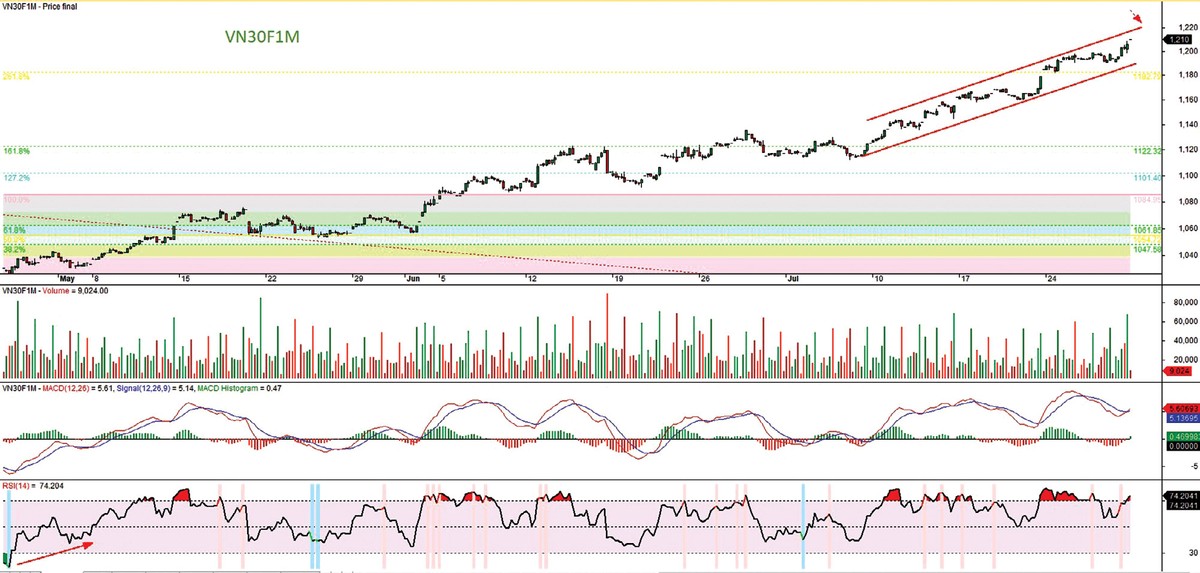The width and height of the screenshot is (1200, 573).
Task: Click the red MACD value tag 5.60693
Action: click(1177, 409)
